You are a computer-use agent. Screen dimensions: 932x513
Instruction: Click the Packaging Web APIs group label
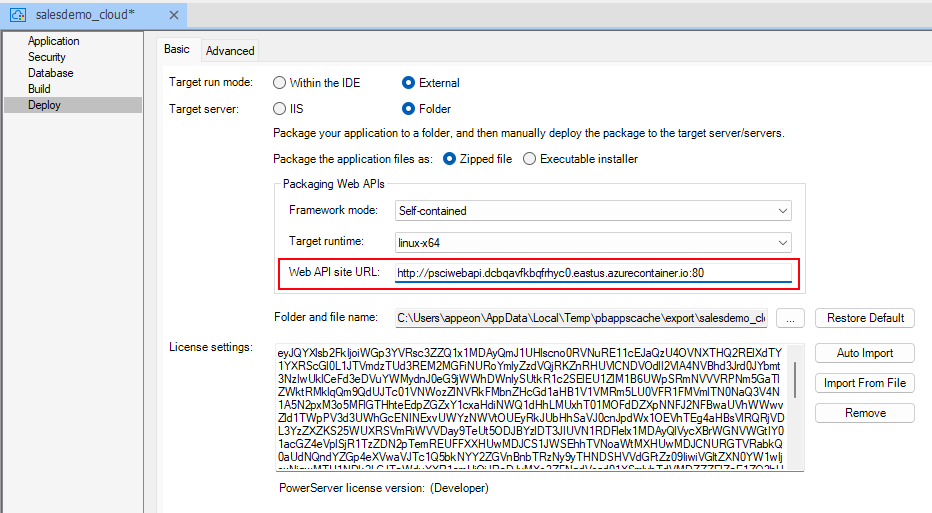click(333, 184)
